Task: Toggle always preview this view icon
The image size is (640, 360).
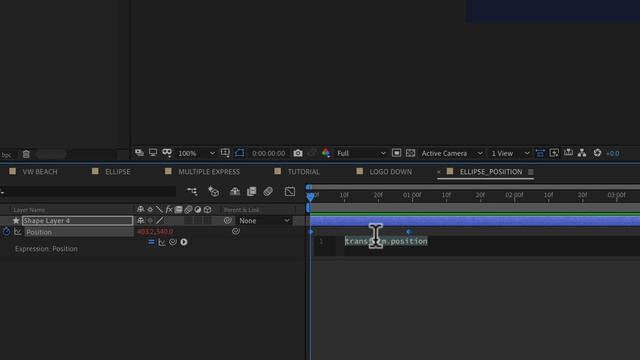Action: point(140,153)
